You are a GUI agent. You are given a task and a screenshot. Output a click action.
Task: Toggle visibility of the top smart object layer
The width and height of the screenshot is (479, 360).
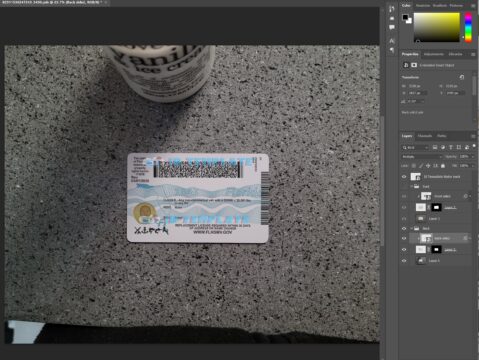tap(404, 177)
